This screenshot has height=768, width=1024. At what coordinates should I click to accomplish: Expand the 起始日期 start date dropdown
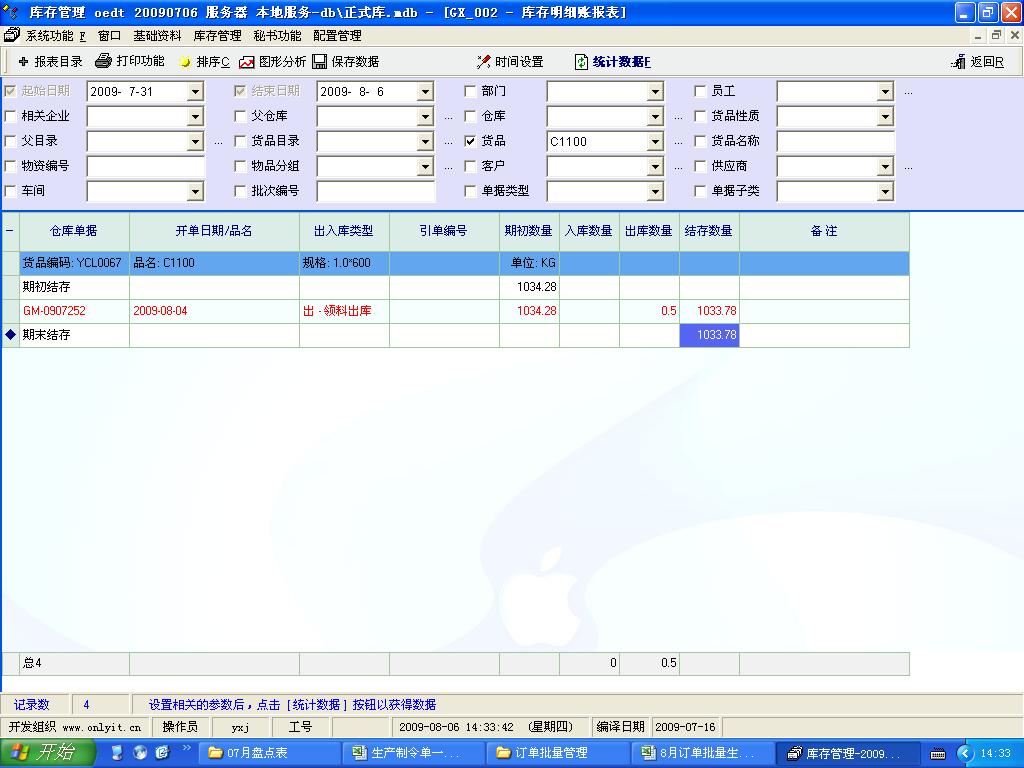pos(195,92)
